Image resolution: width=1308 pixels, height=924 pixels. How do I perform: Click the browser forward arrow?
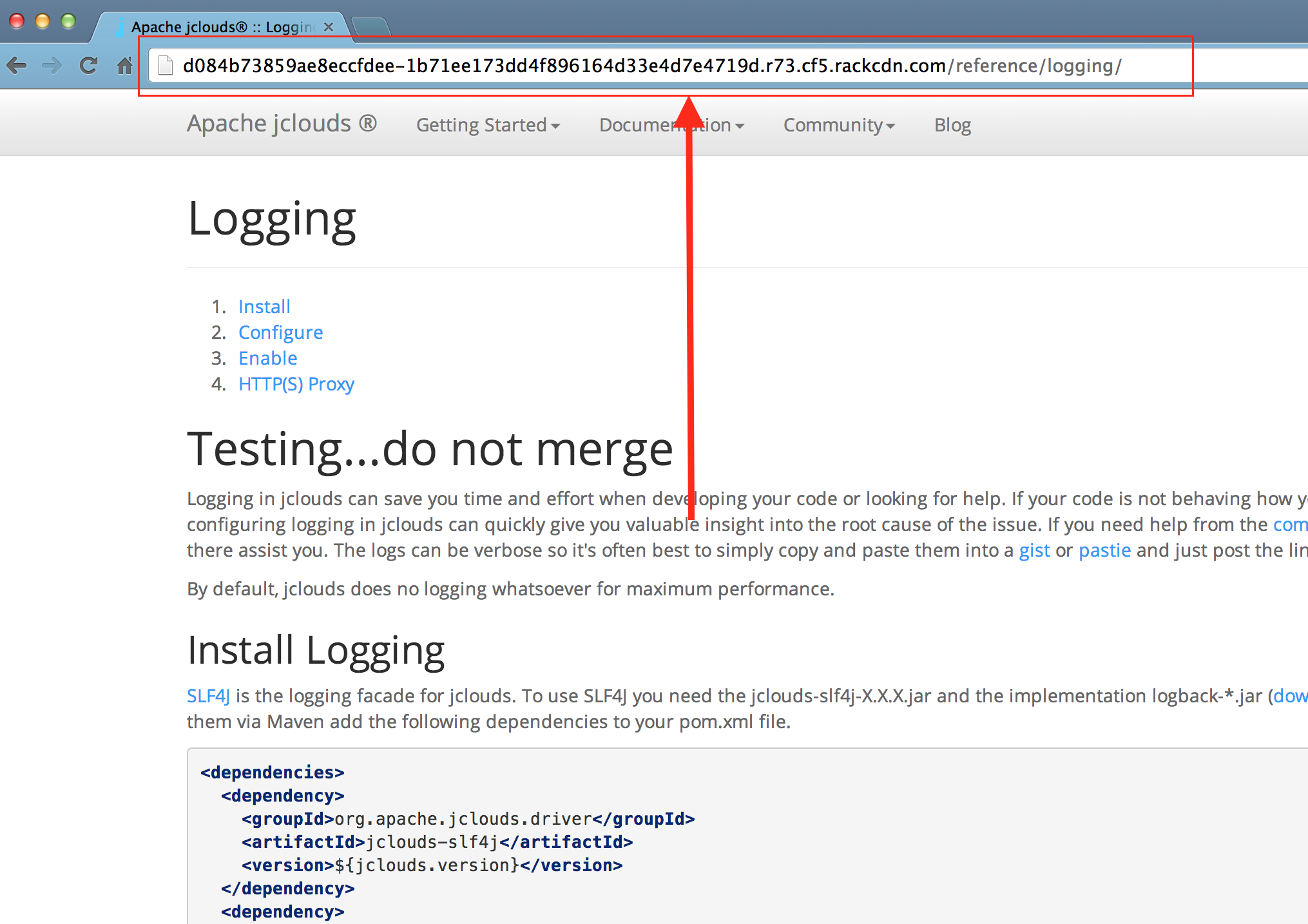(x=52, y=65)
